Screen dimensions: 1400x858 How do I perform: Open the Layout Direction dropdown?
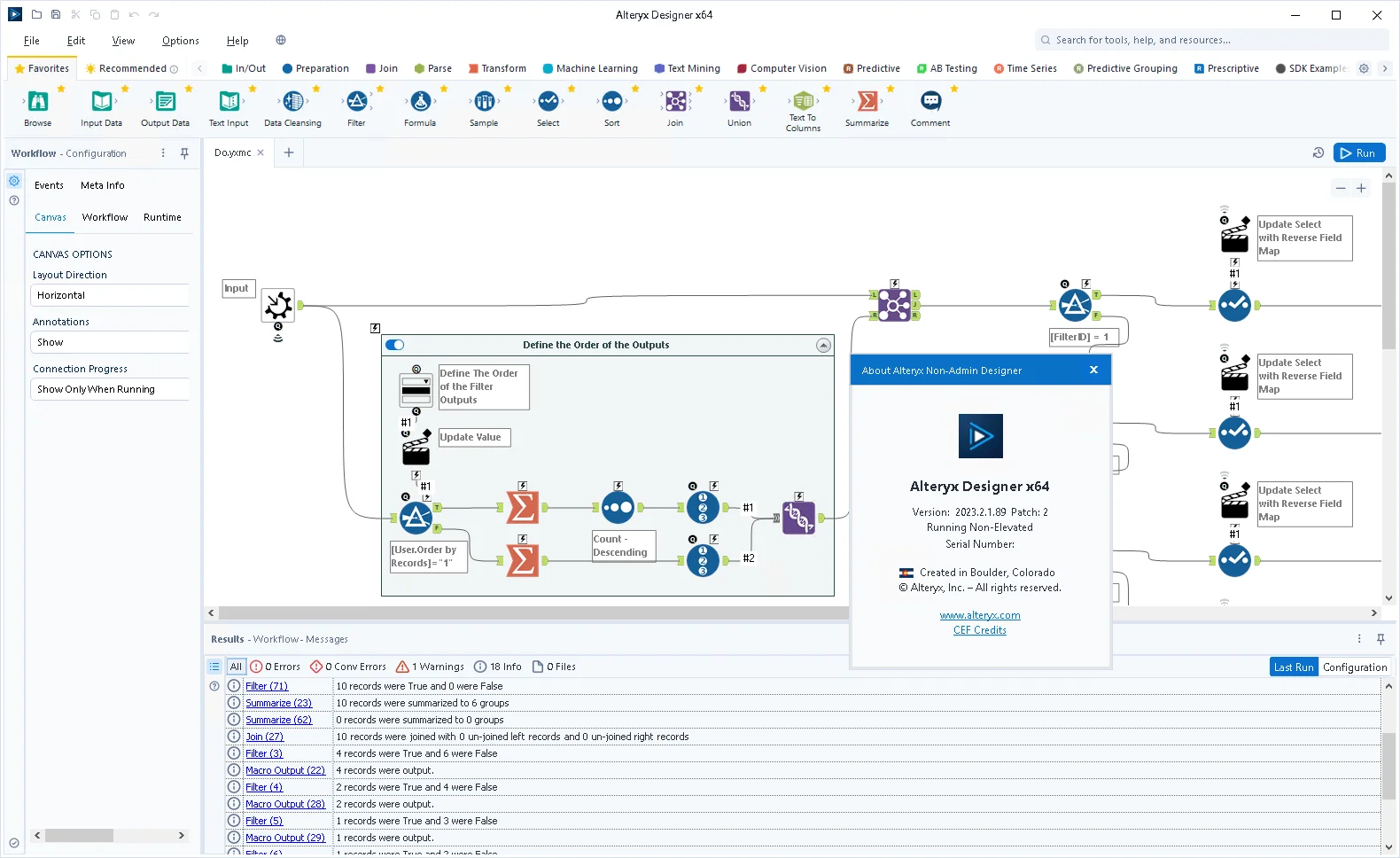coord(111,295)
